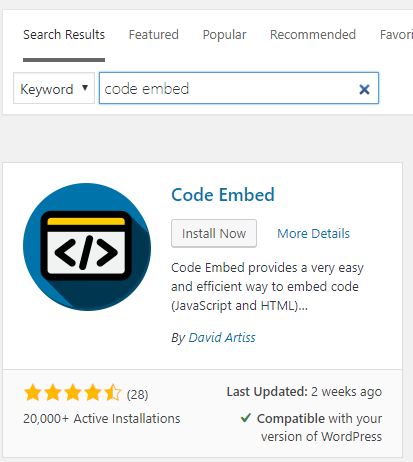Install the Code Embed plugin now

pos(214,233)
